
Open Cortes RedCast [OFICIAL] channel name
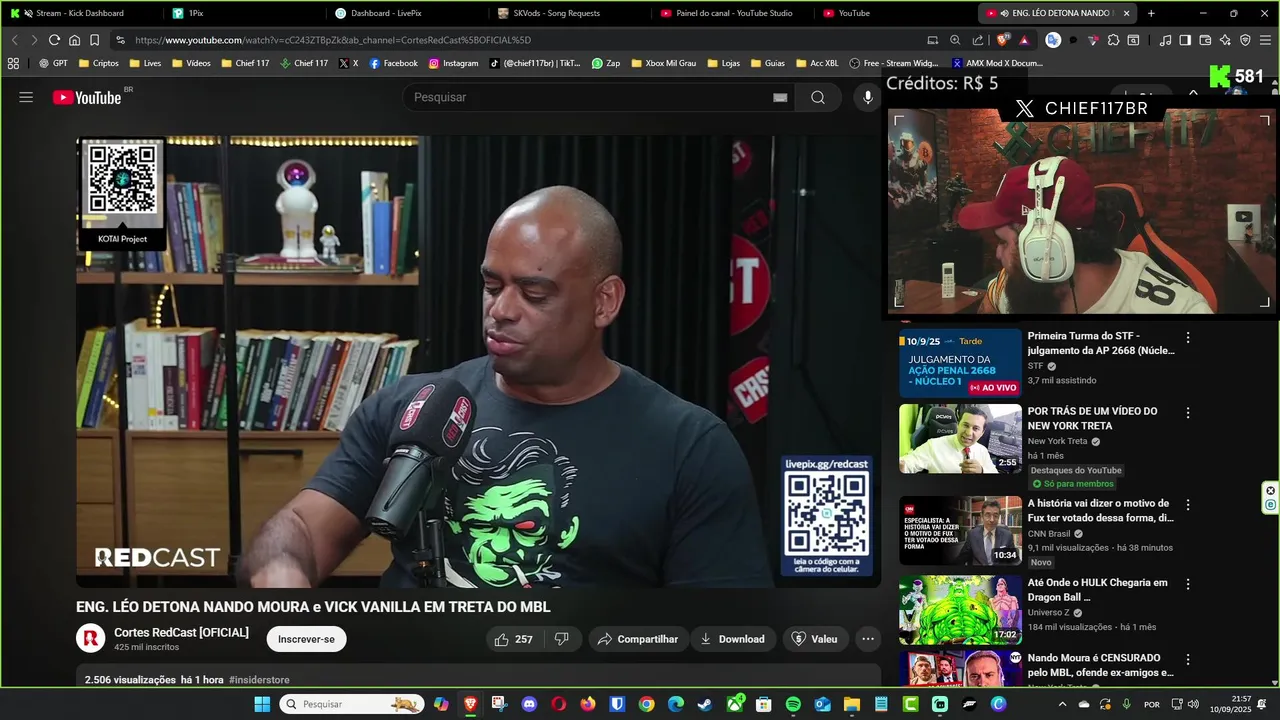coord(181,632)
